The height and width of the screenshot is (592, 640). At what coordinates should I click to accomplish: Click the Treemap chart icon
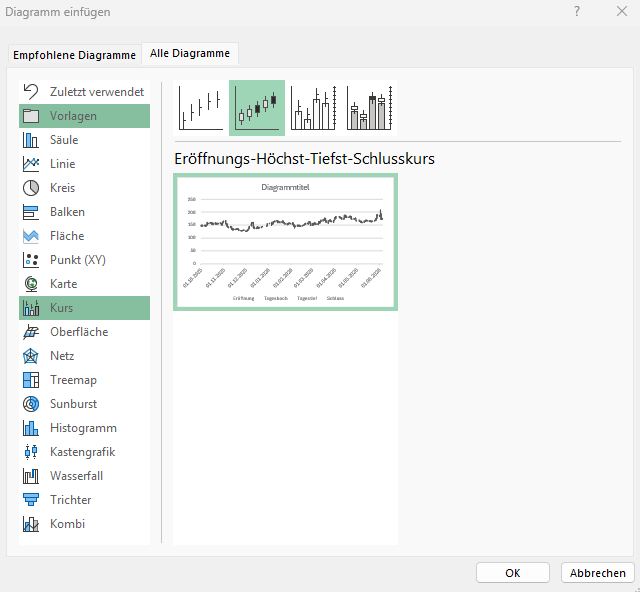click(x=31, y=380)
